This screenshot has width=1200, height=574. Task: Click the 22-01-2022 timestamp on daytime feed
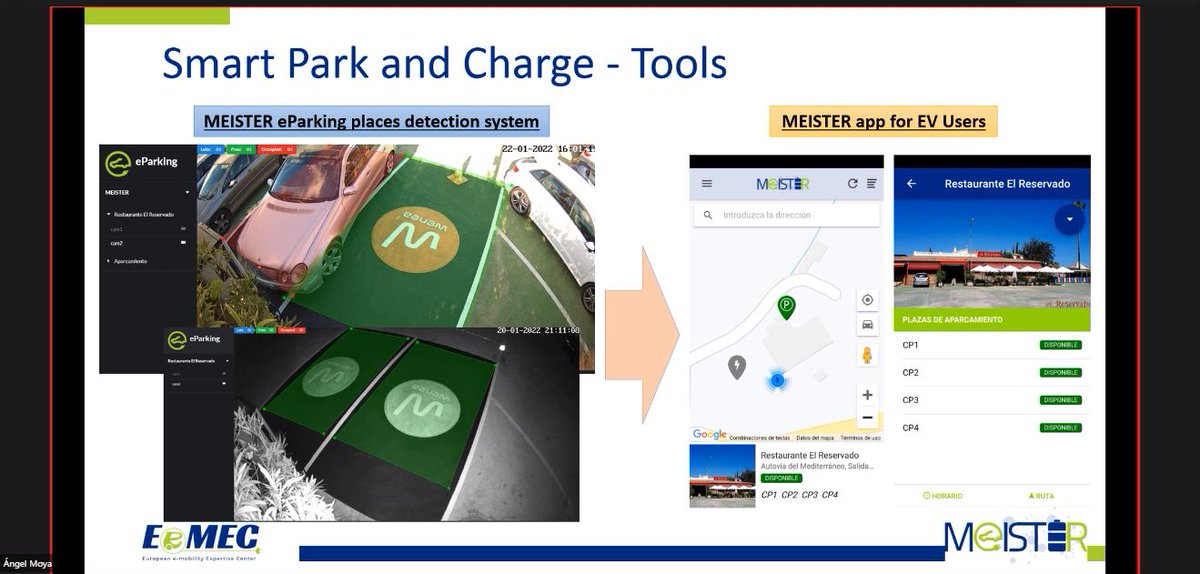(548, 149)
